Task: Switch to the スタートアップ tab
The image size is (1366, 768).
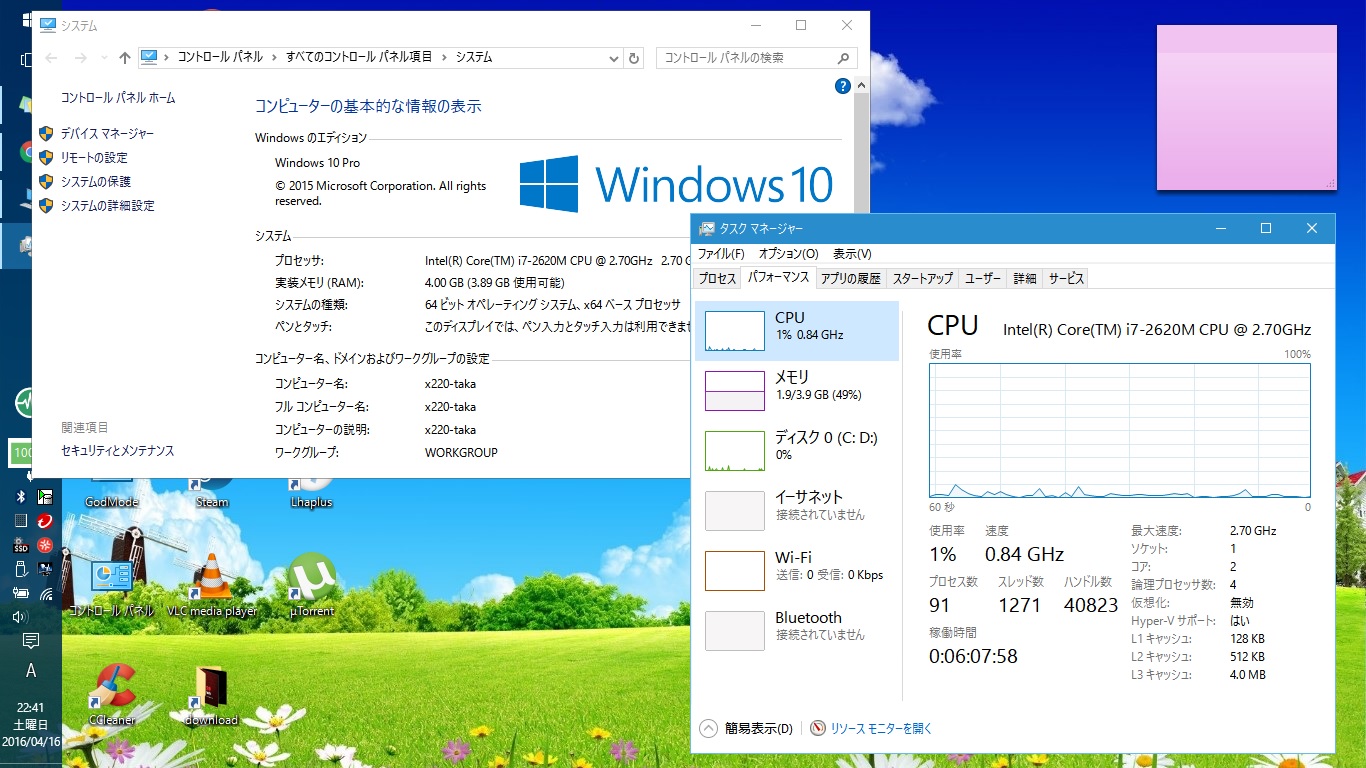Action: (923, 279)
